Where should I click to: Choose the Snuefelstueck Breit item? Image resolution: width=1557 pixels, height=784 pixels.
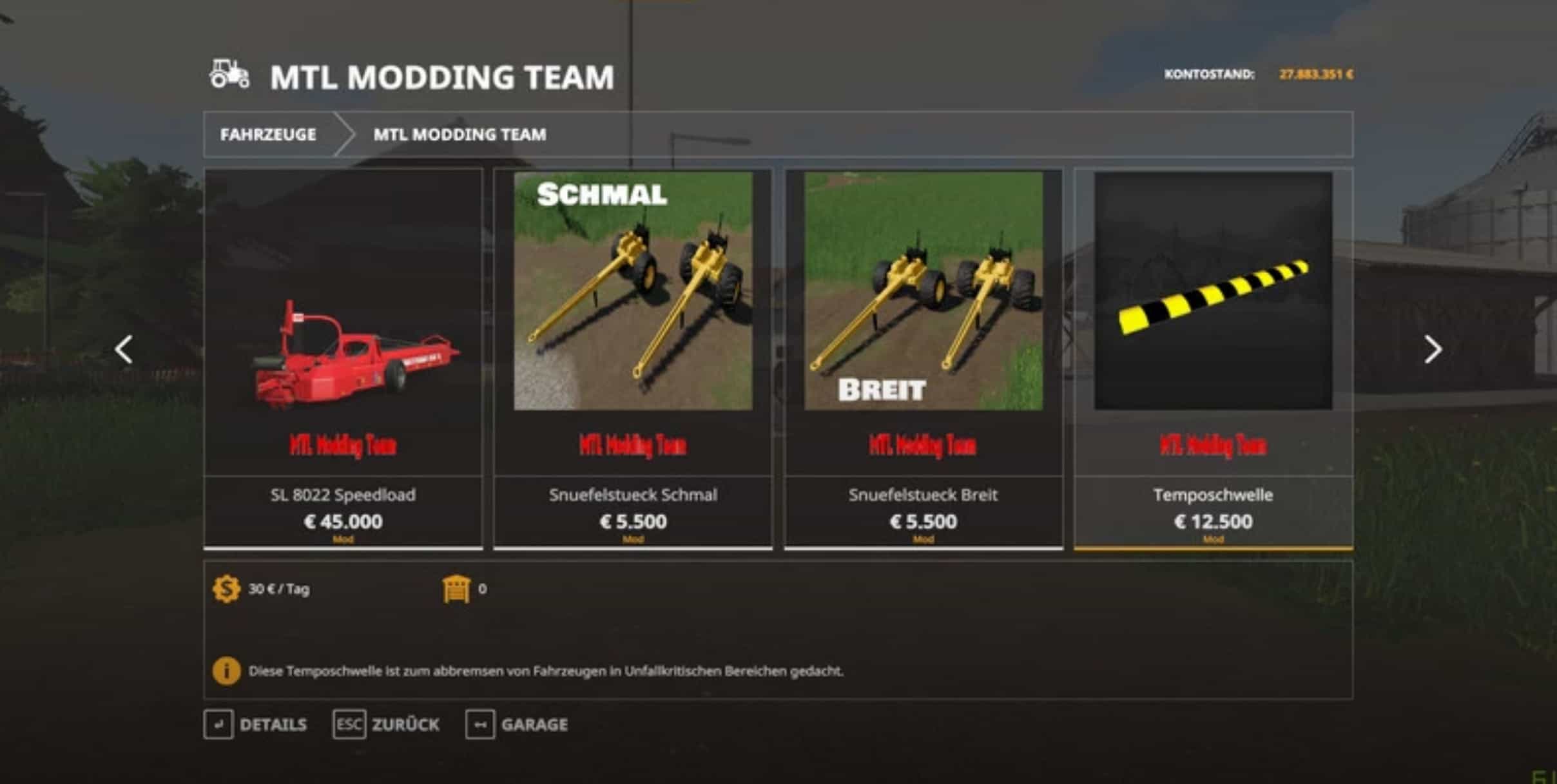click(924, 359)
